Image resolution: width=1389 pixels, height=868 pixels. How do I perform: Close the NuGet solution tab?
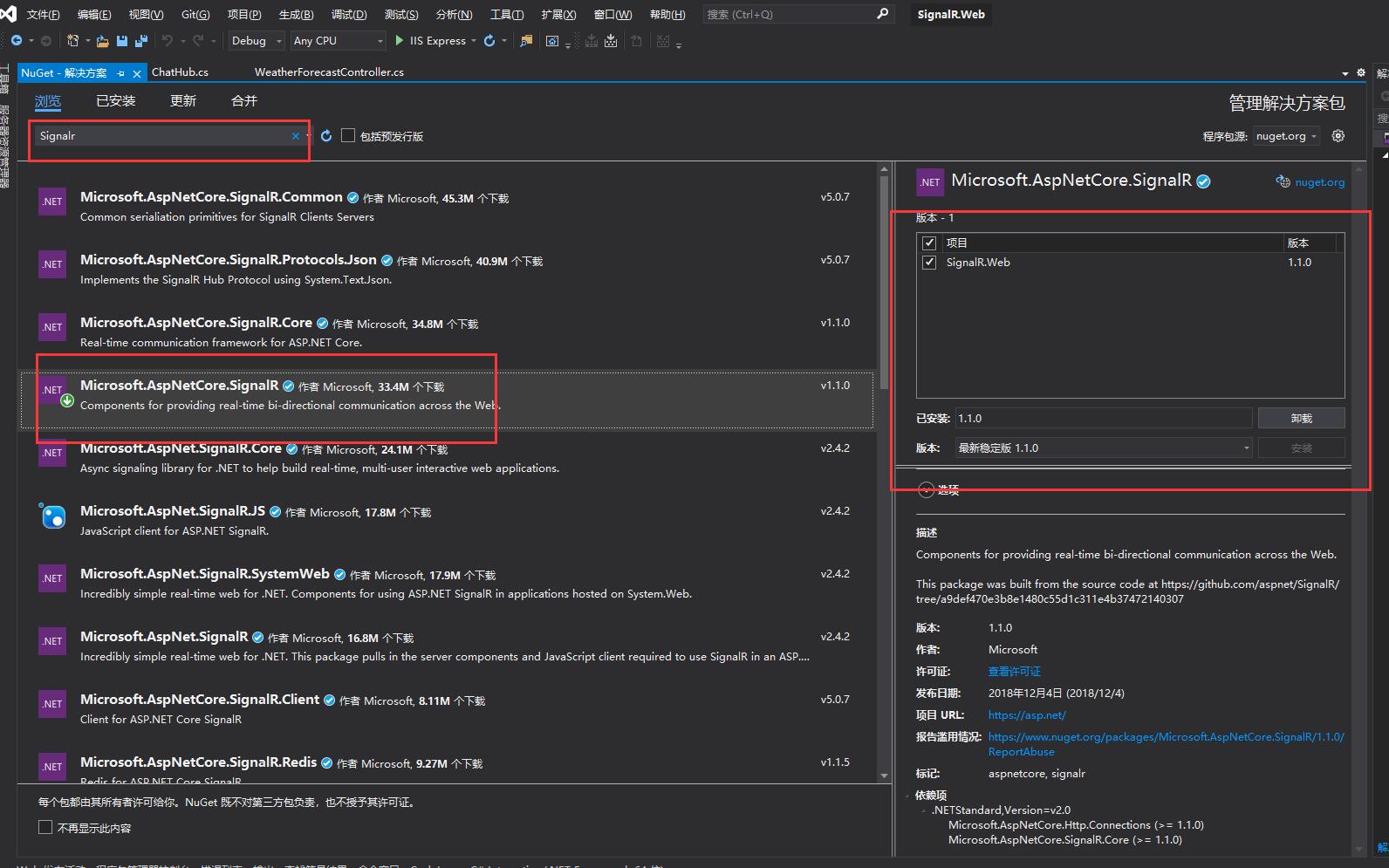136,73
